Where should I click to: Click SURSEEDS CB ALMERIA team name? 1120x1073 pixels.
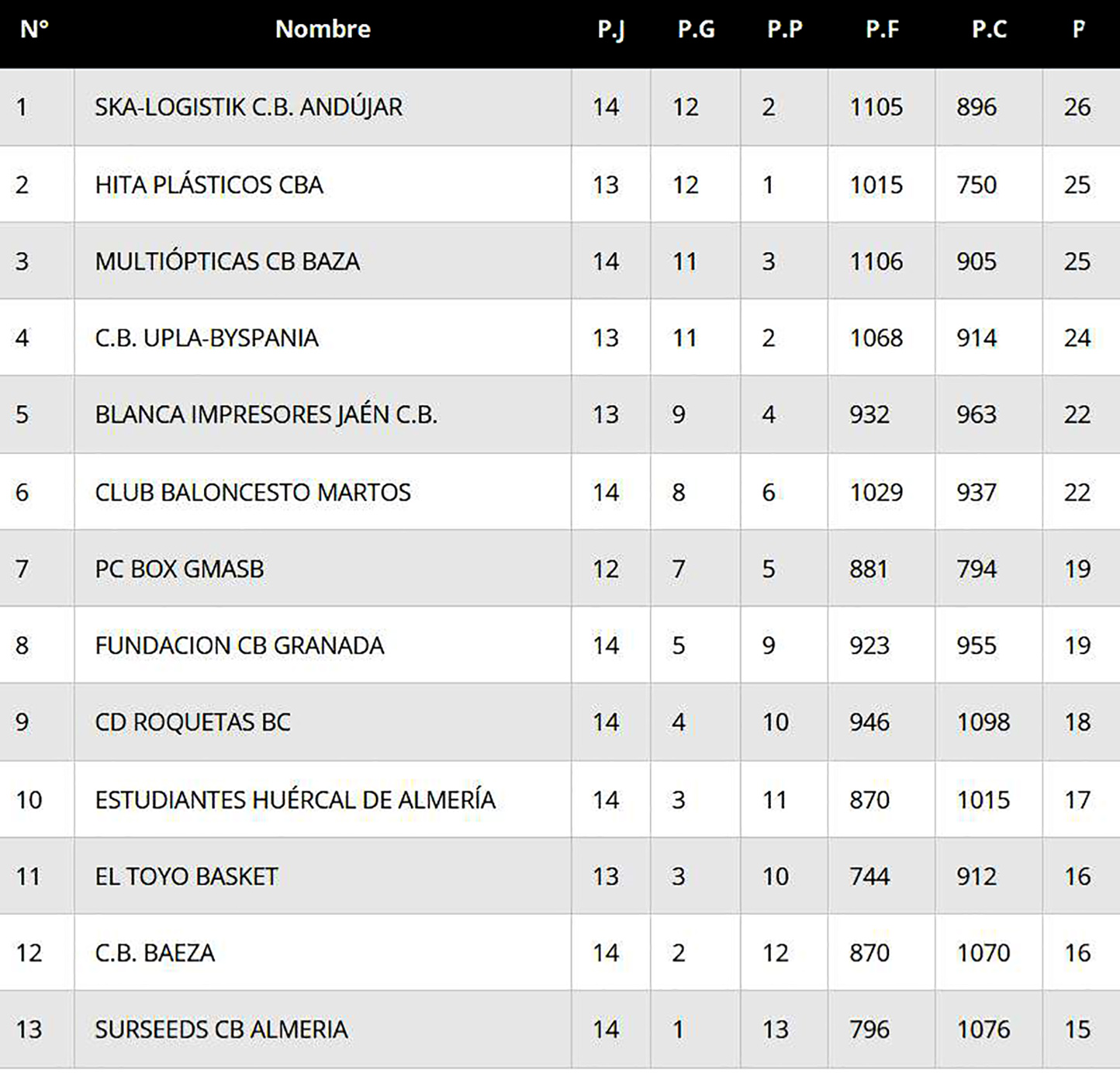click(221, 1030)
